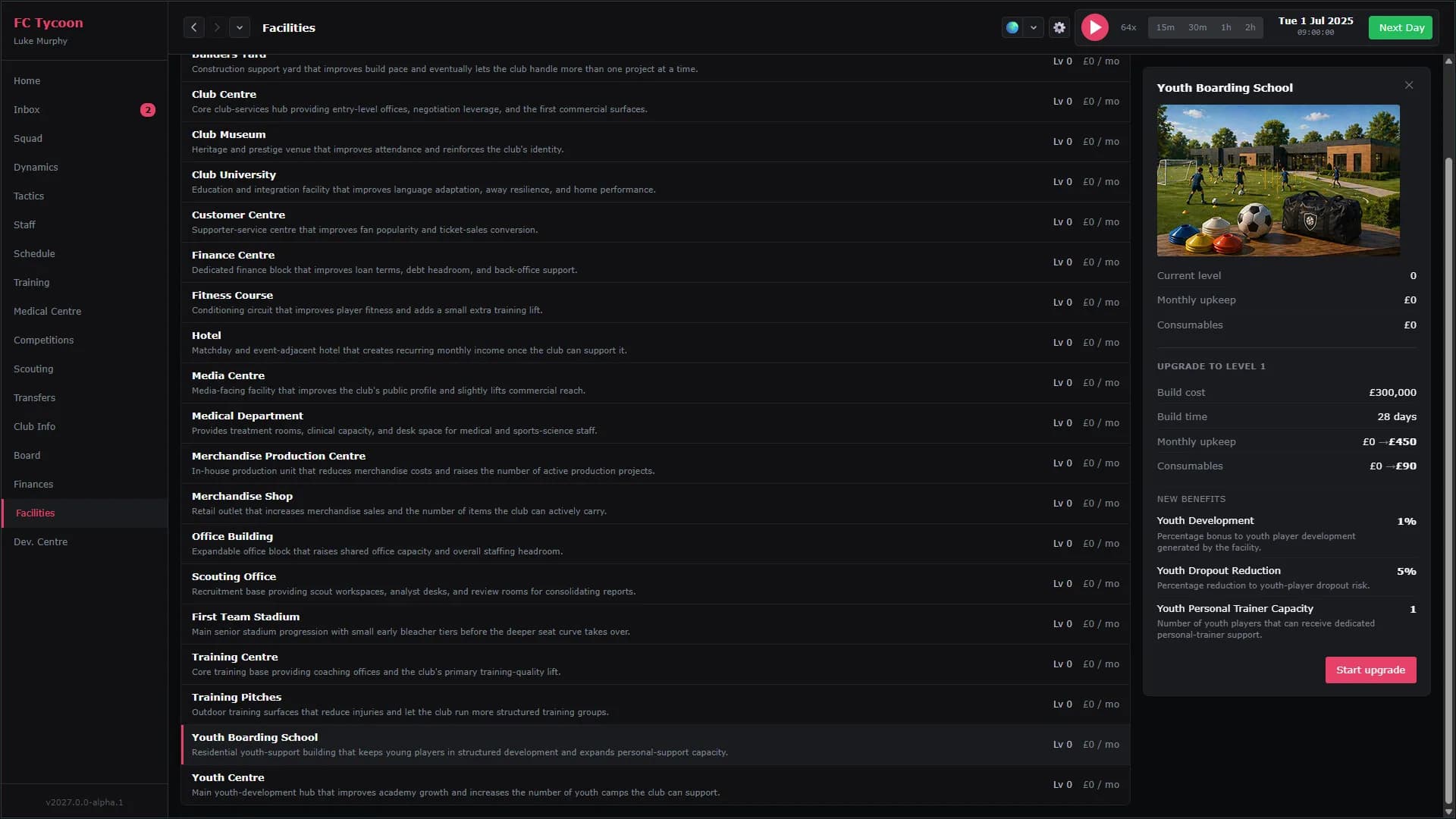Select the Youth Centre facility row
1456x819 pixels.
click(655, 785)
